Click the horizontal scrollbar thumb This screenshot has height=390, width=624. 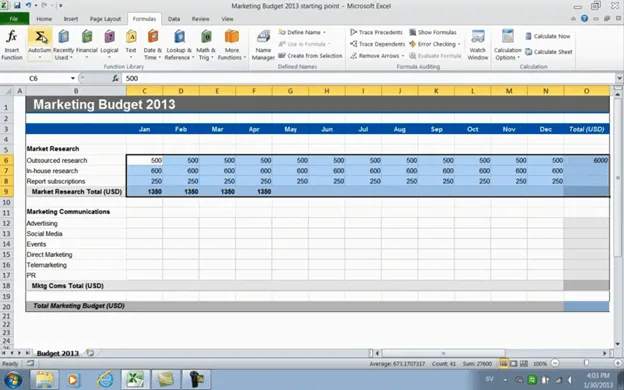443,353
